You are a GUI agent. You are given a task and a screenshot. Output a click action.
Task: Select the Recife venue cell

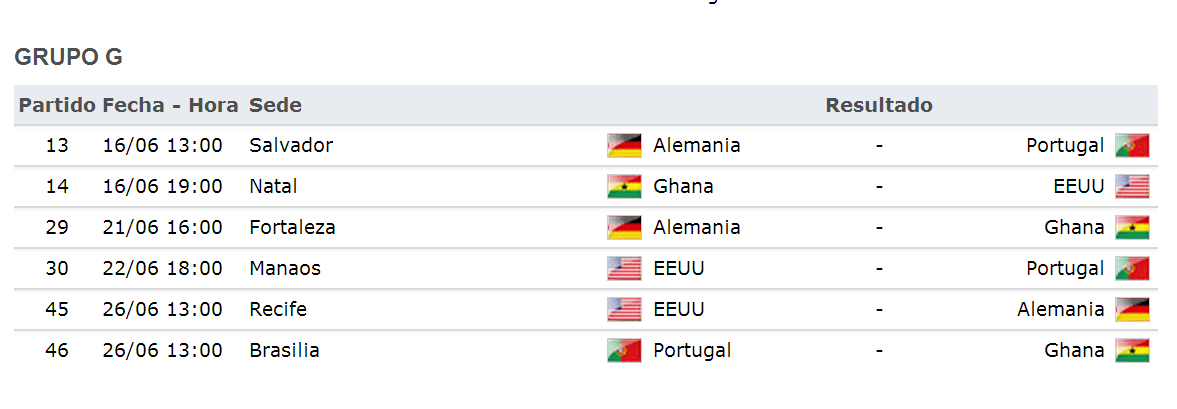point(278,309)
